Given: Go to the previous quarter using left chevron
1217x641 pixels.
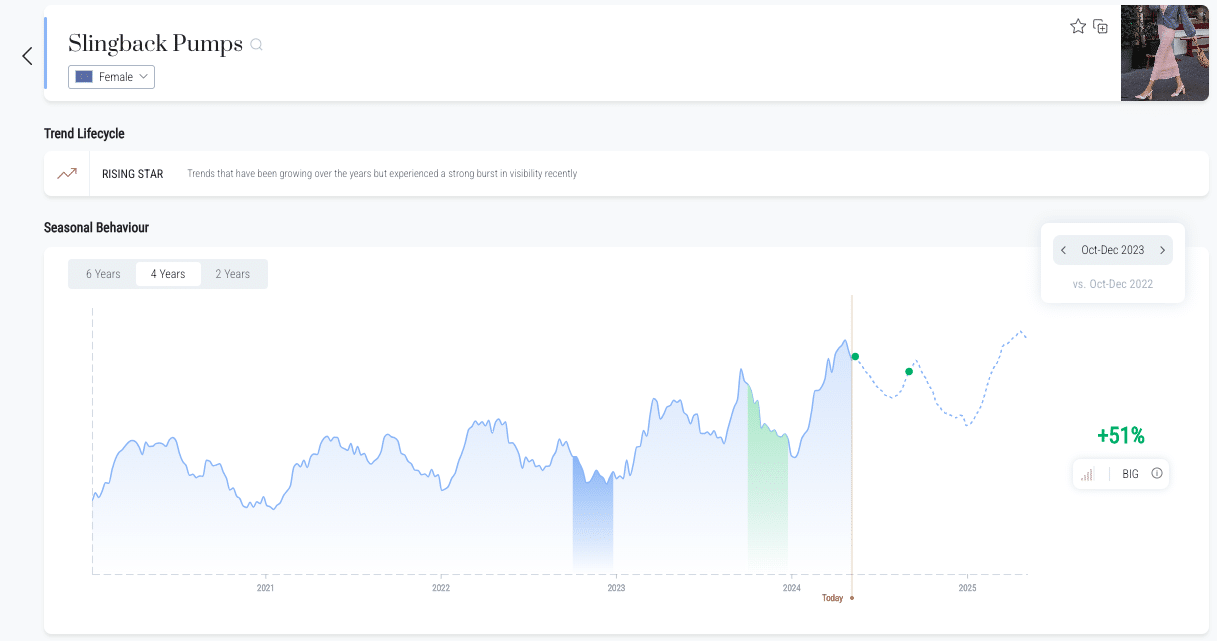Looking at the screenshot, I should point(1063,251).
